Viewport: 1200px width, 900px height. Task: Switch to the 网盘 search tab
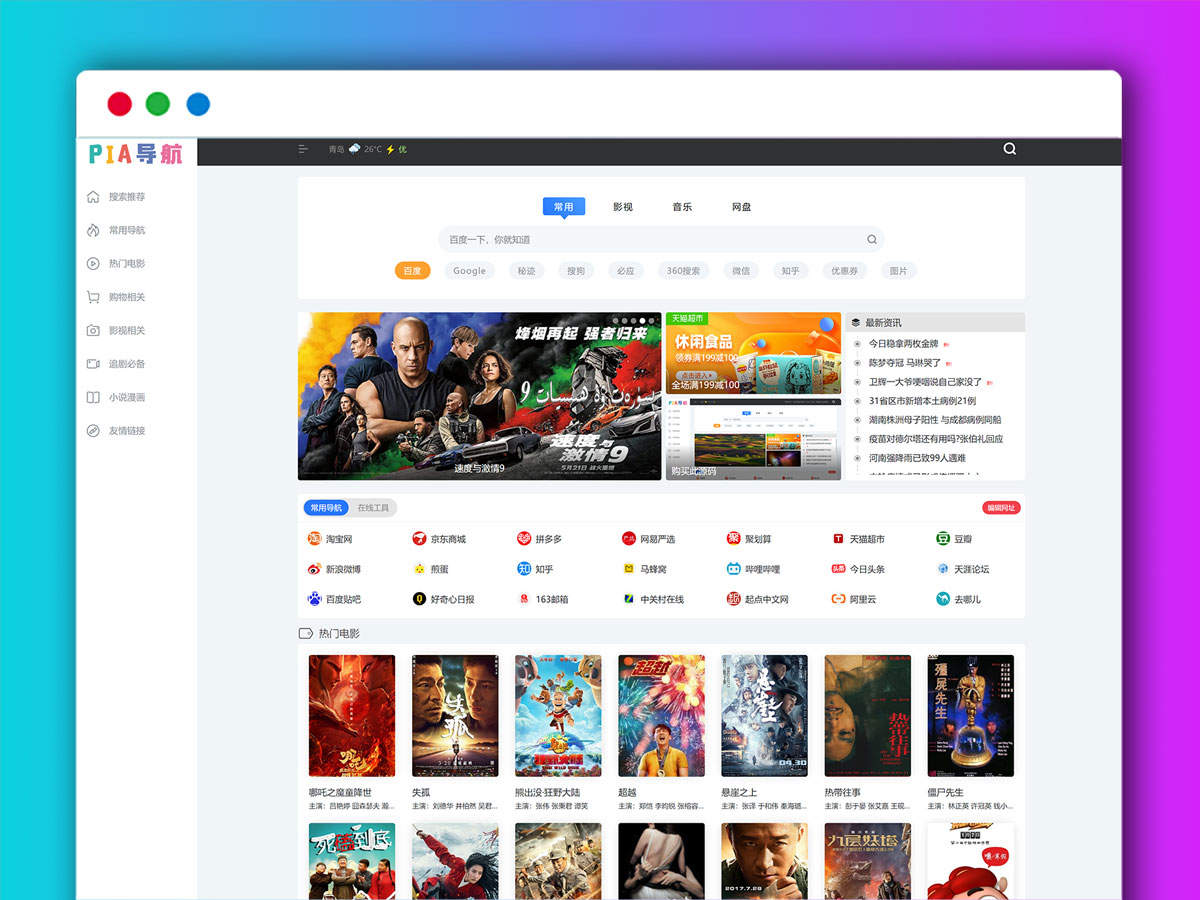(741, 207)
